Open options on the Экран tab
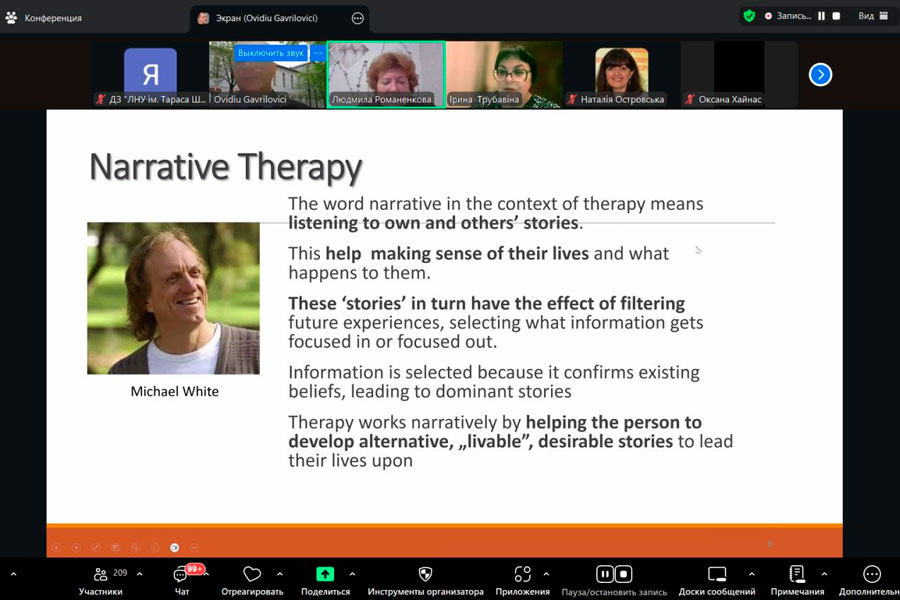 [357, 18]
